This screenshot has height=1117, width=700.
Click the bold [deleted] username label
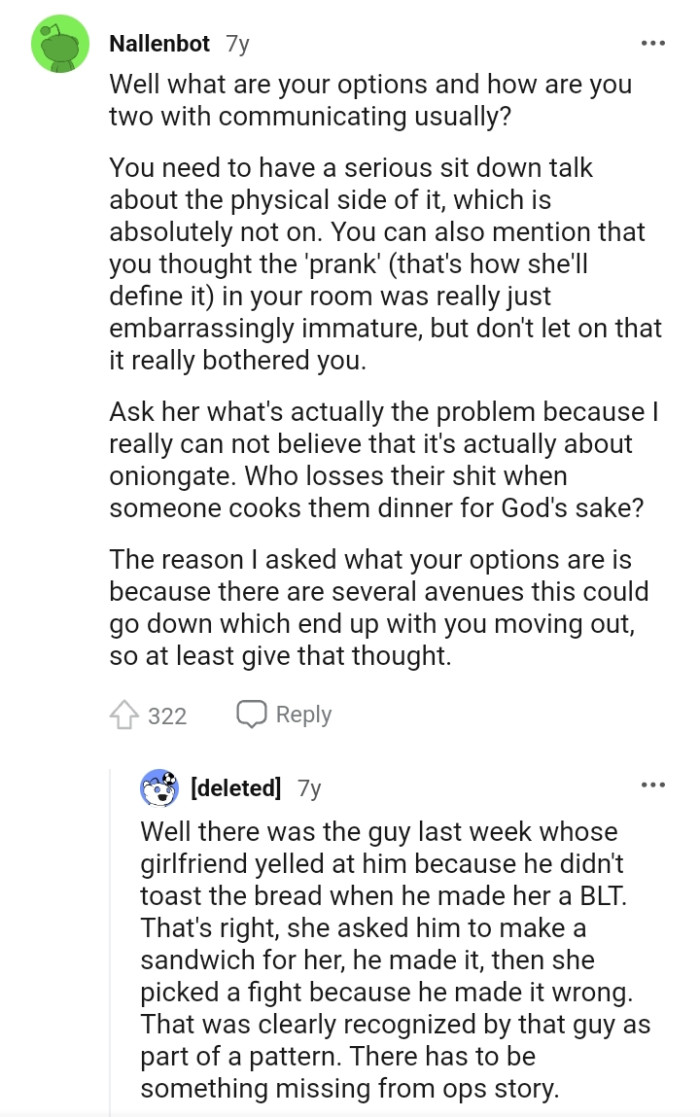237,788
